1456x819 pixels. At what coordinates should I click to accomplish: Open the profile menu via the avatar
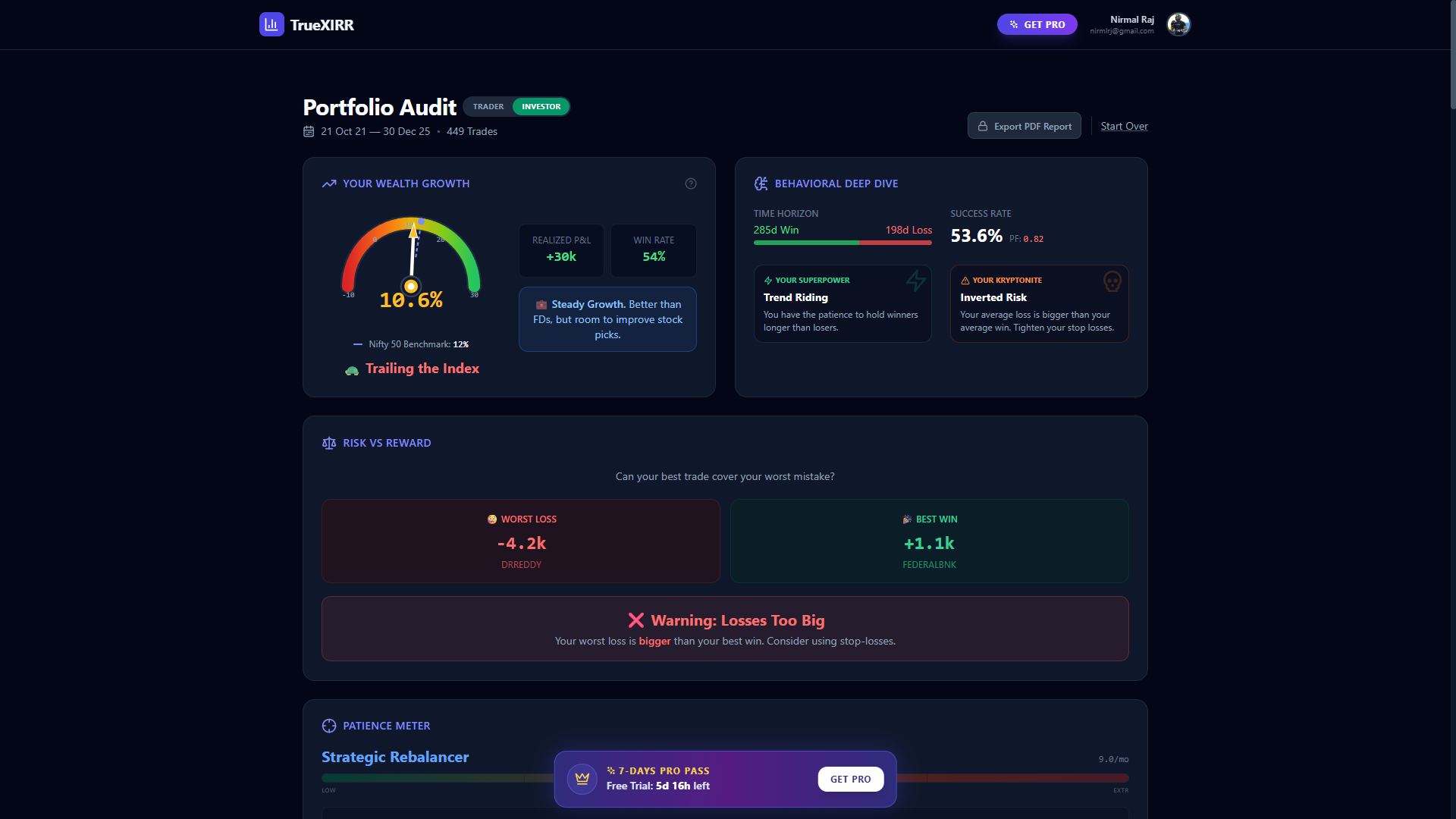pos(1178,24)
